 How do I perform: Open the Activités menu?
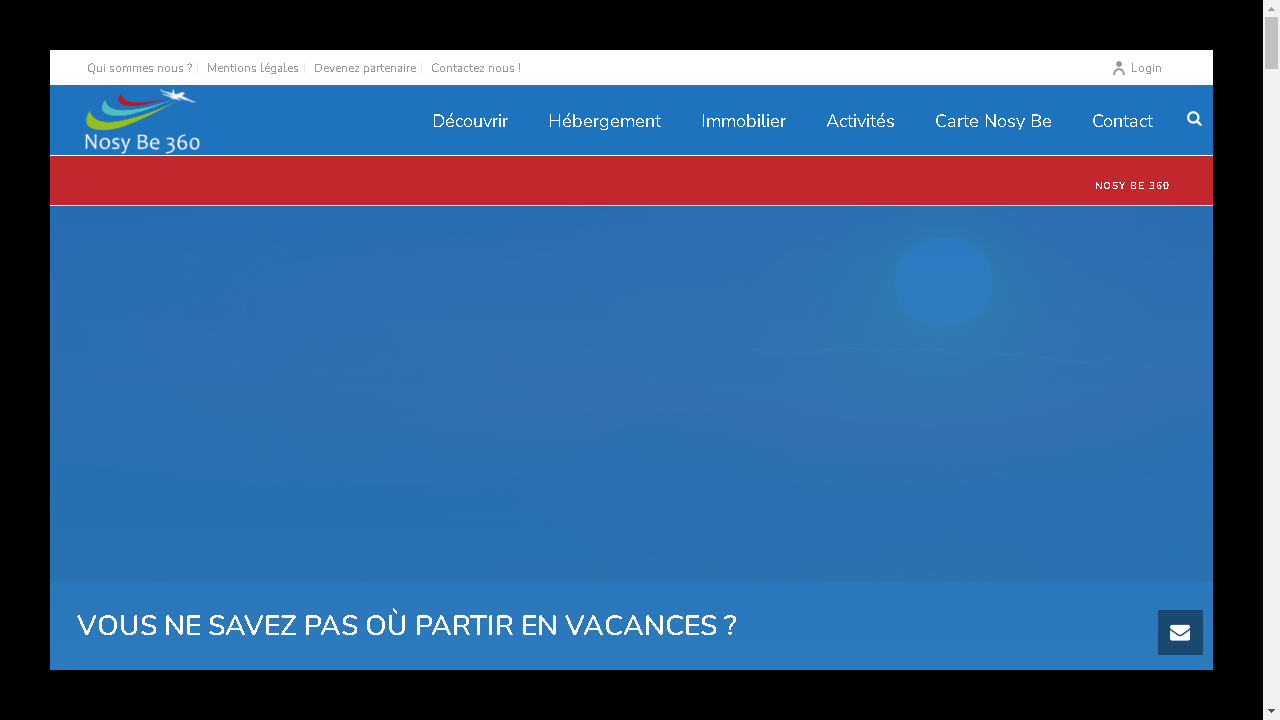[860, 121]
